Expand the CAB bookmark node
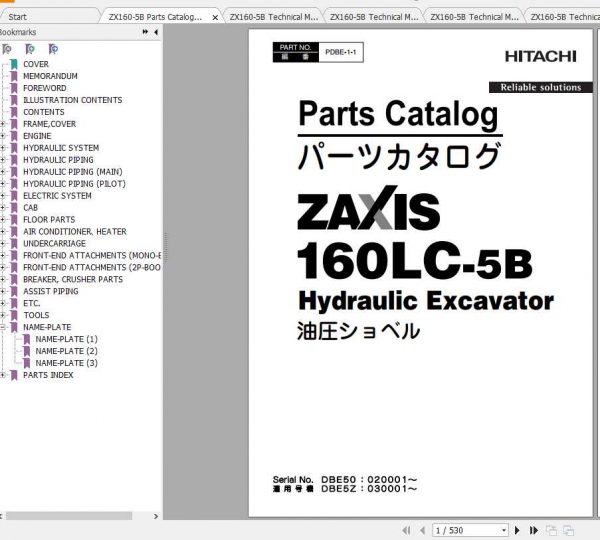The image size is (600, 540). point(2,207)
